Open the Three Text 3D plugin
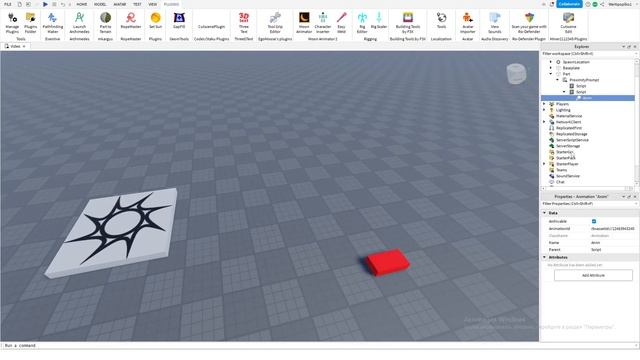This screenshot has width=640, height=360. [x=244, y=23]
